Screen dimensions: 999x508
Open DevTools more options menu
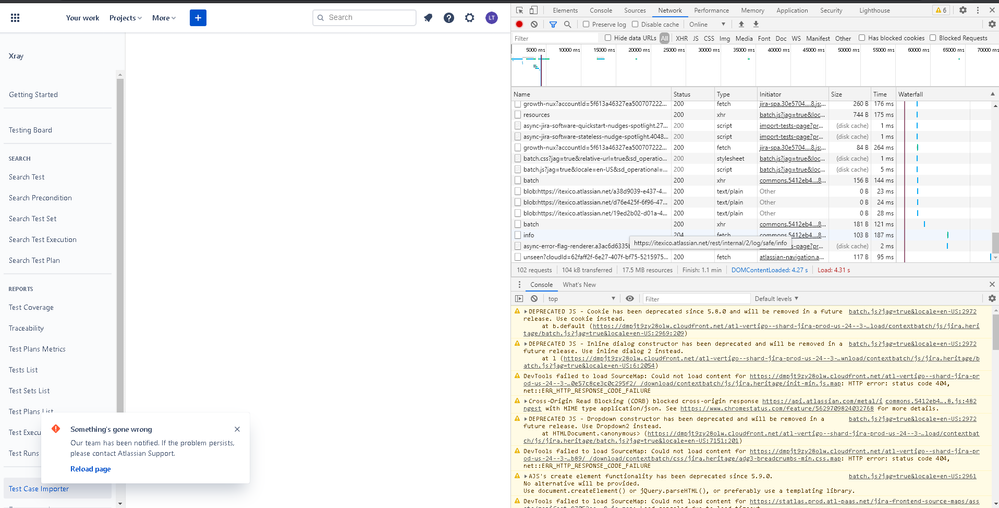pos(977,10)
